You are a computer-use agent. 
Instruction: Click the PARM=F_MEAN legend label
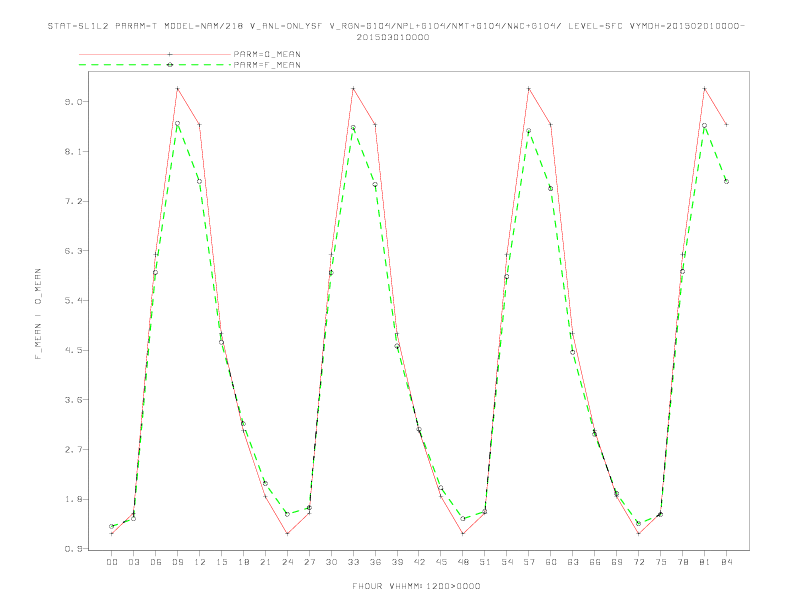coord(267,65)
